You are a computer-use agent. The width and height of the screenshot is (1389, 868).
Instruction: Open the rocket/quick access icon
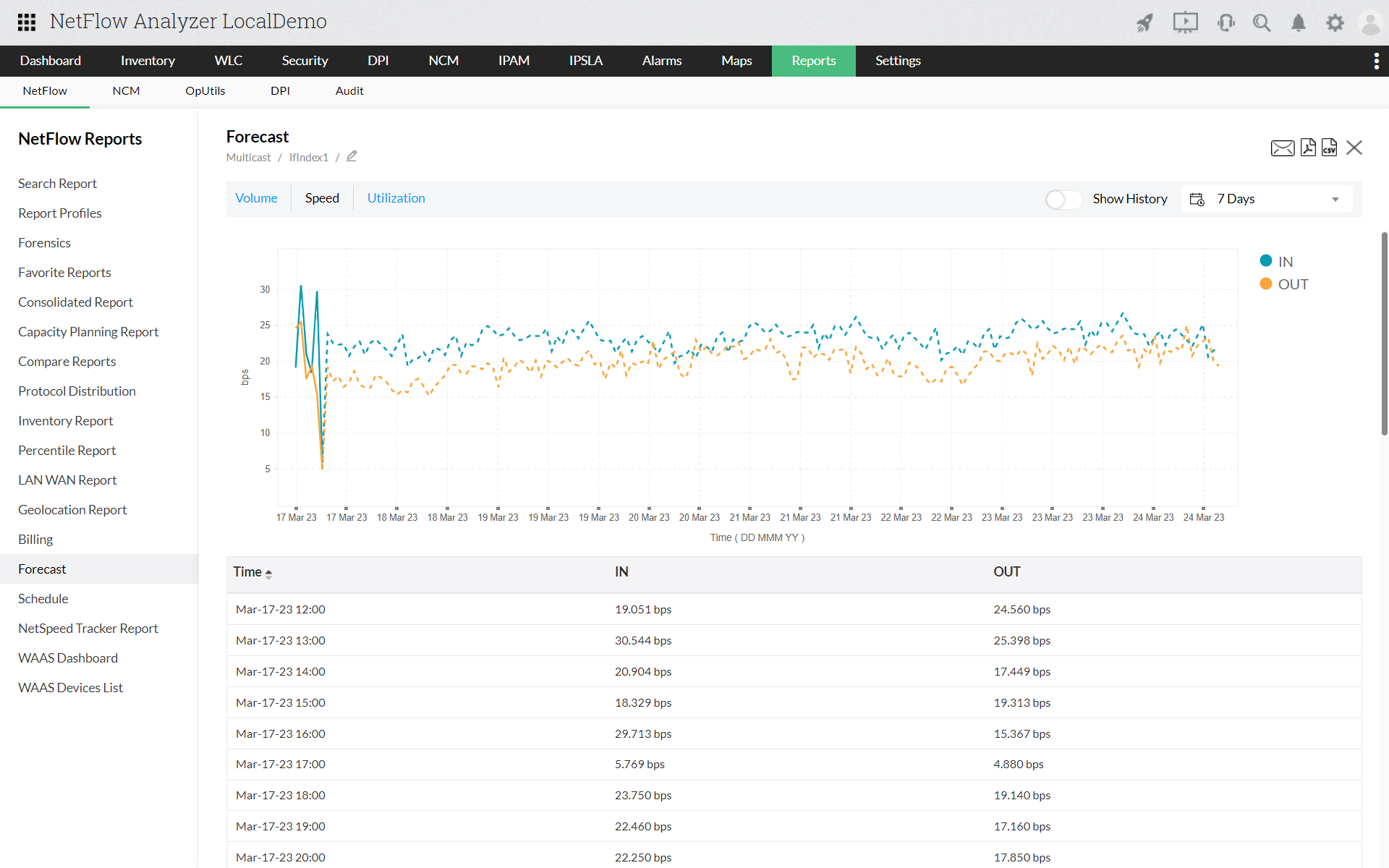(1142, 20)
